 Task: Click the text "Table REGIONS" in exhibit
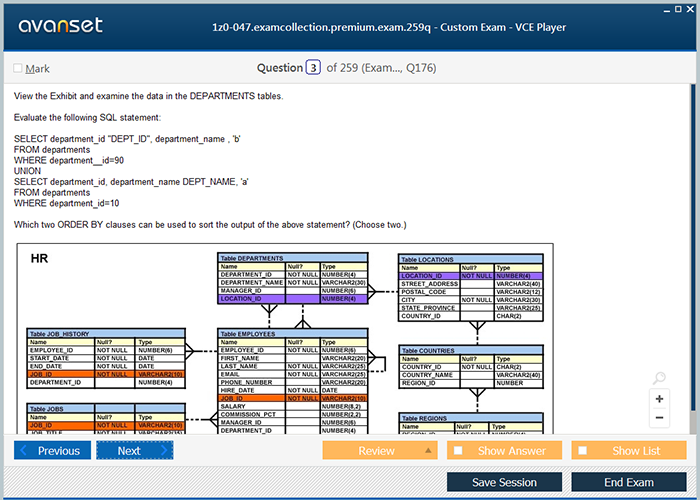tap(424, 419)
